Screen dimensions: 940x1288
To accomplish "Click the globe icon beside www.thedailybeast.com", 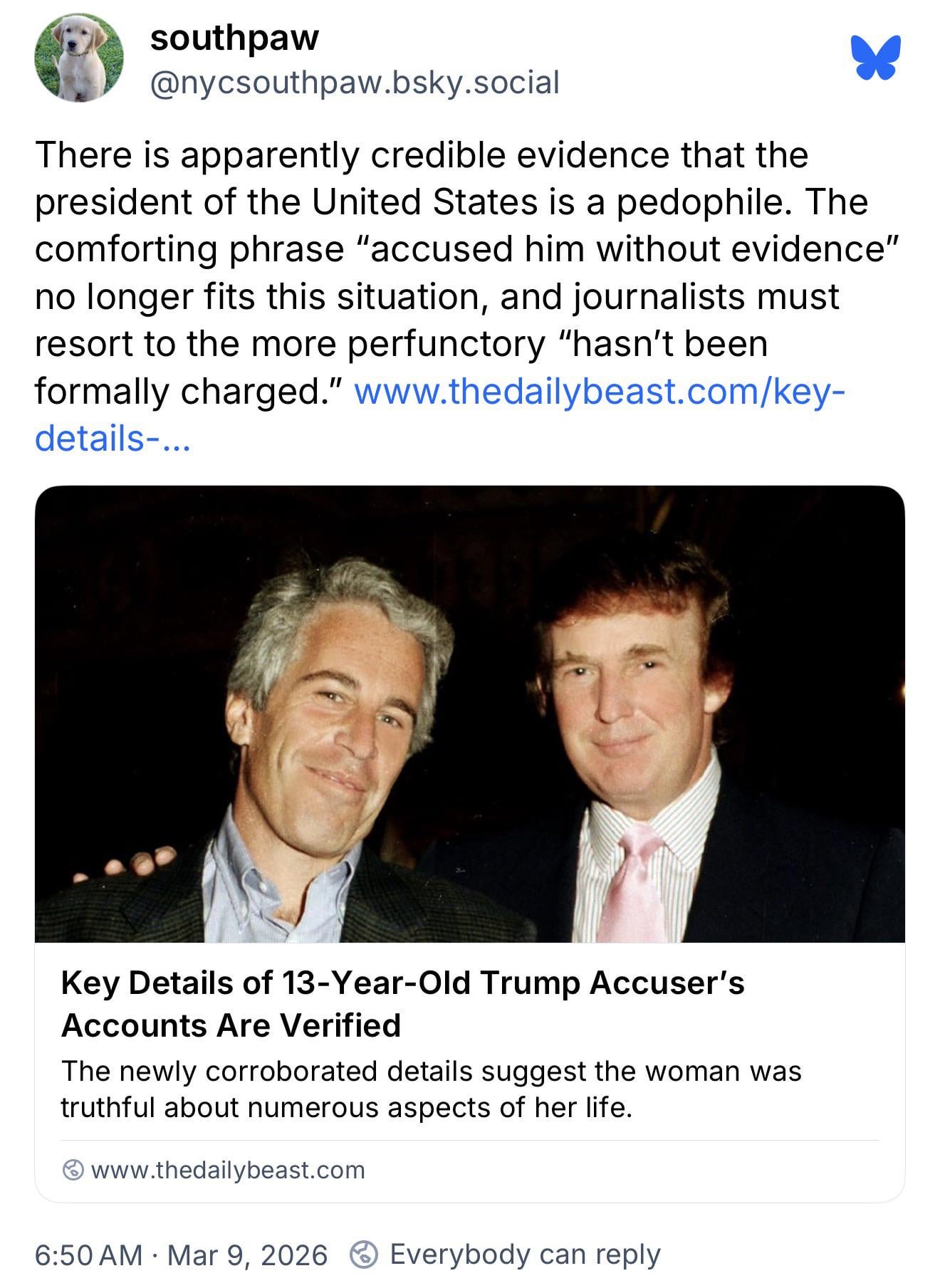I will (73, 1170).
